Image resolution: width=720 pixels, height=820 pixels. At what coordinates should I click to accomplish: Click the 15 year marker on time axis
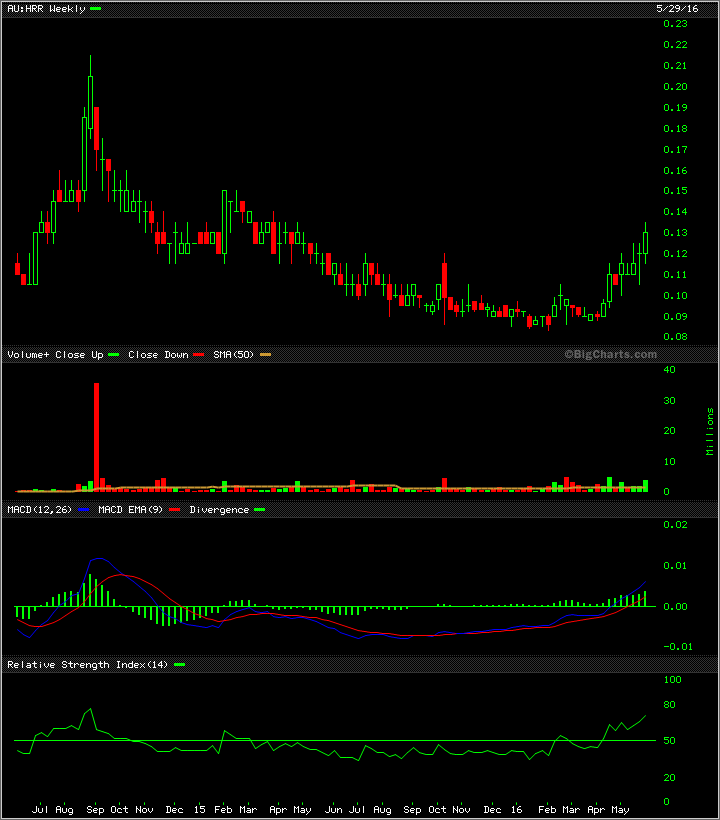coord(200,810)
